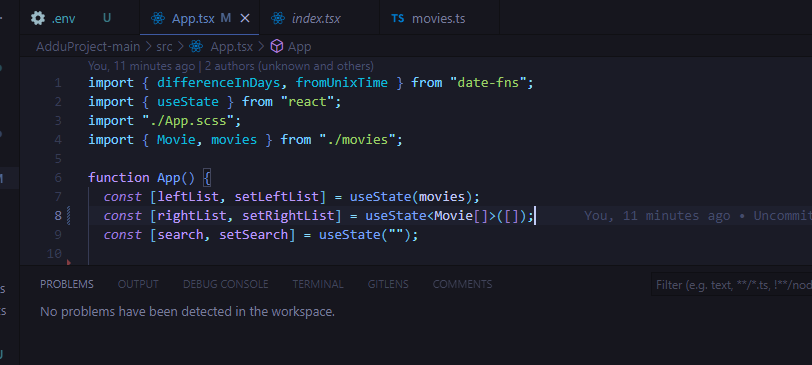Switch to the OUTPUT panel tab

pyautogui.click(x=138, y=284)
